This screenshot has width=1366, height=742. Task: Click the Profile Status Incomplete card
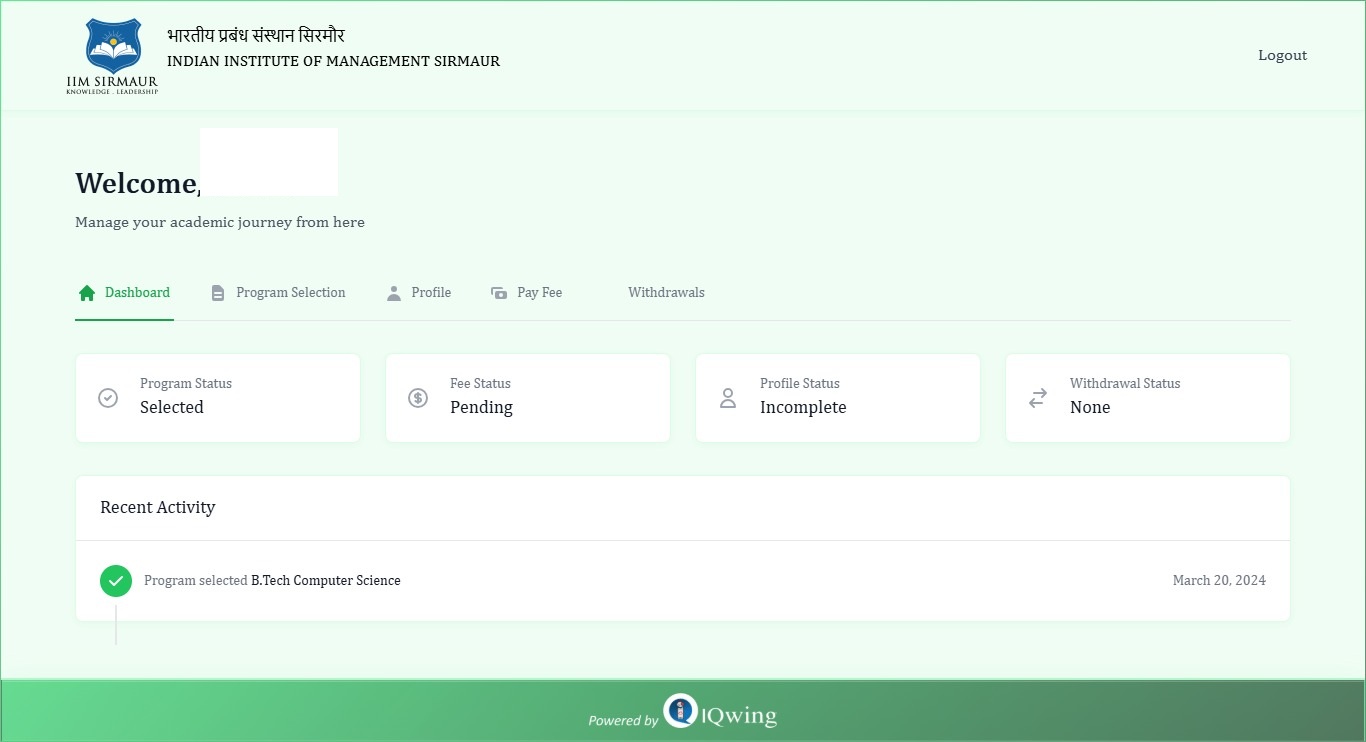[838, 397]
